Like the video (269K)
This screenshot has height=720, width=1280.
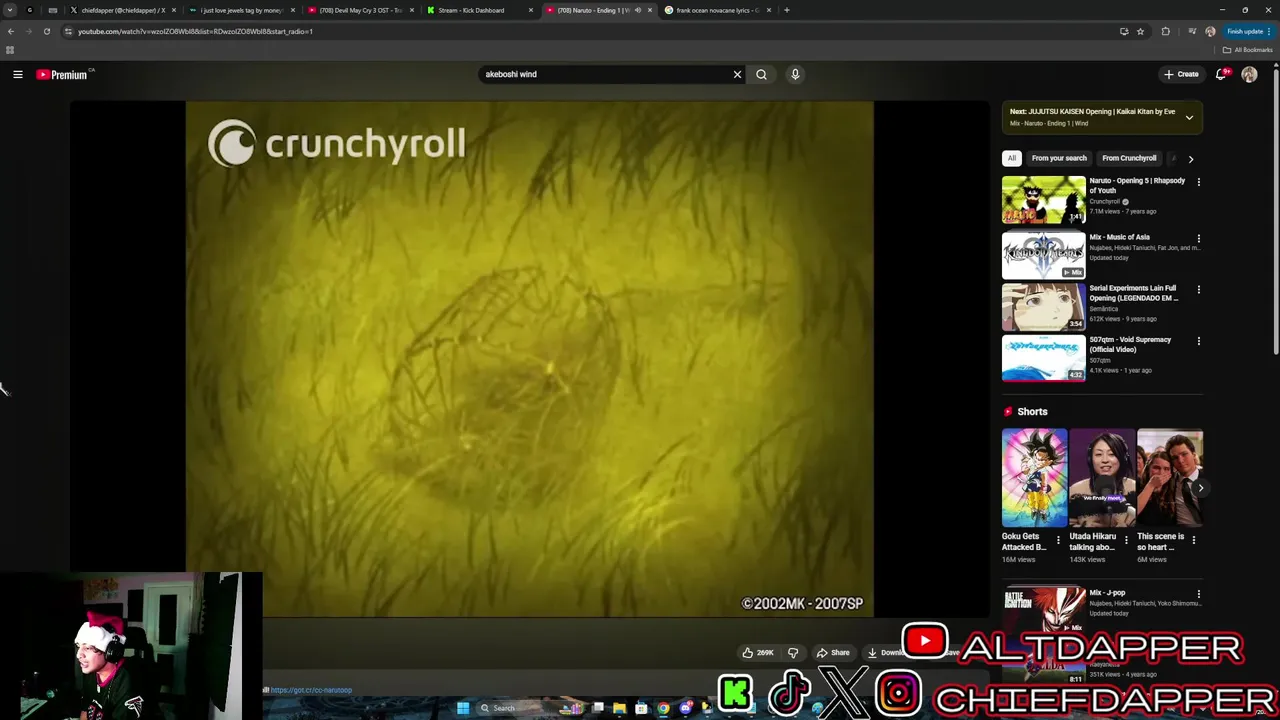[x=757, y=652]
